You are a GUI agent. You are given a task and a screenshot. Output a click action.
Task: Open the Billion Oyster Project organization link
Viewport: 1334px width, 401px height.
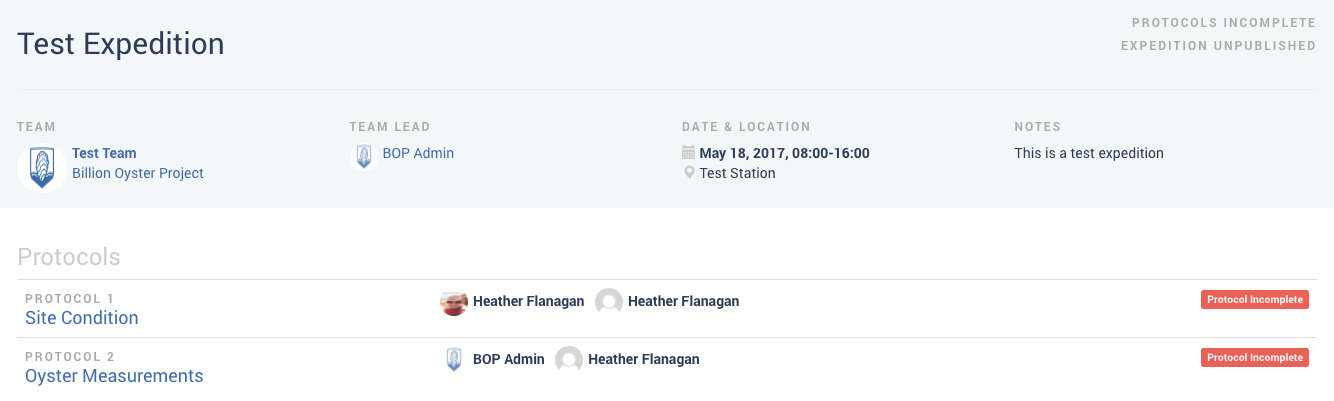click(x=138, y=173)
